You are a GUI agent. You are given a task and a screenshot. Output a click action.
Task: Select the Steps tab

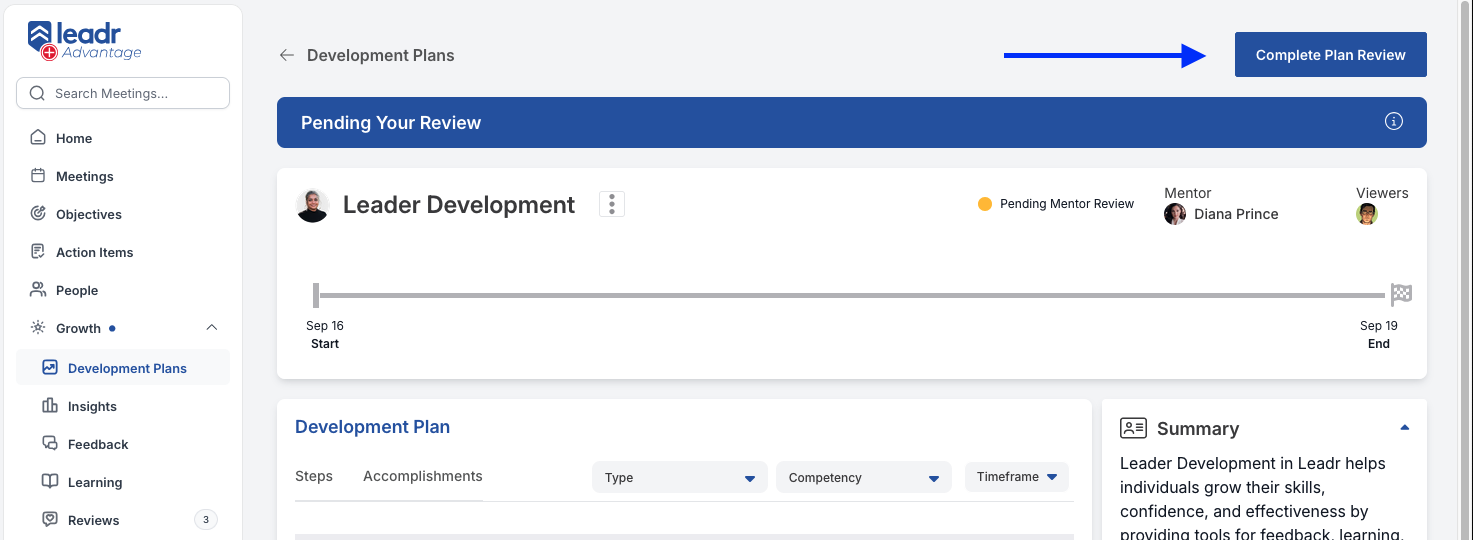(x=314, y=476)
